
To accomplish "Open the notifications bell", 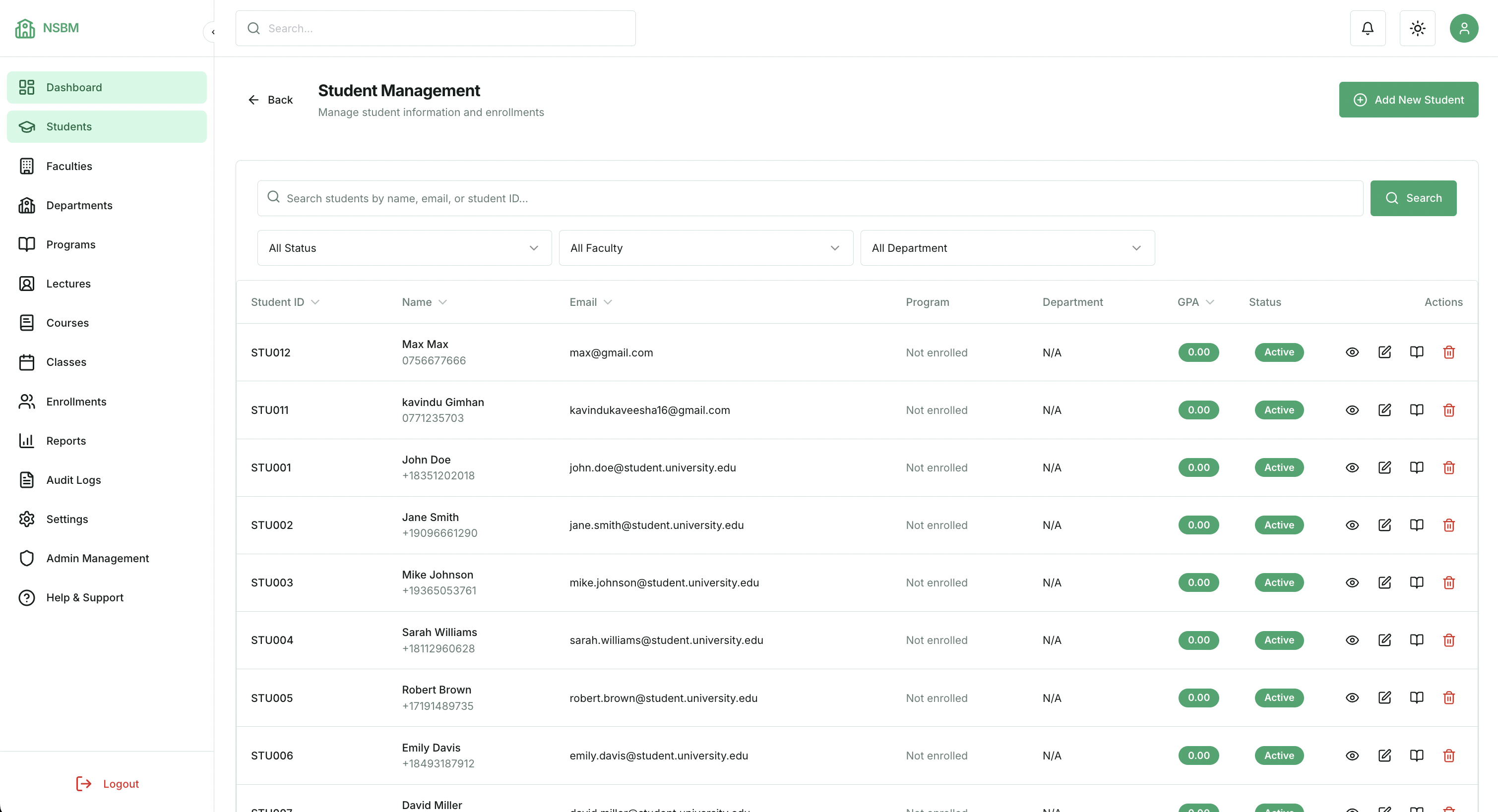I will pyautogui.click(x=1367, y=28).
